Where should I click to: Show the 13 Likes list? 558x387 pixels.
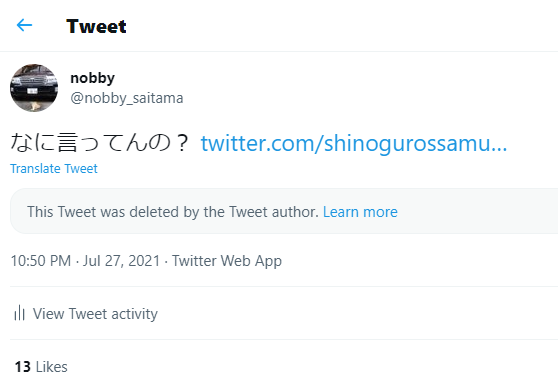point(41,367)
